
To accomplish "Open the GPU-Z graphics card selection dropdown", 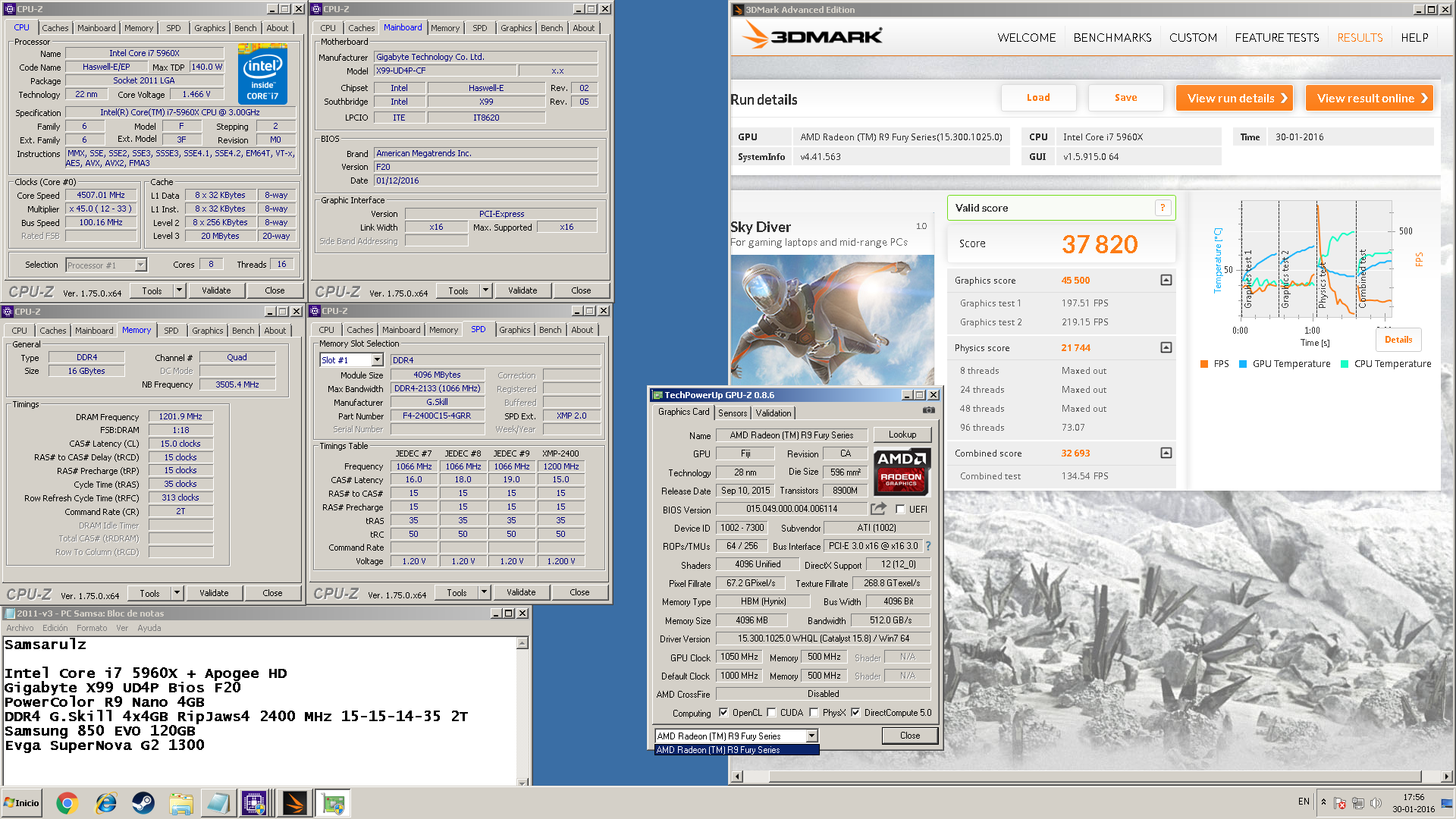I will pos(812,736).
